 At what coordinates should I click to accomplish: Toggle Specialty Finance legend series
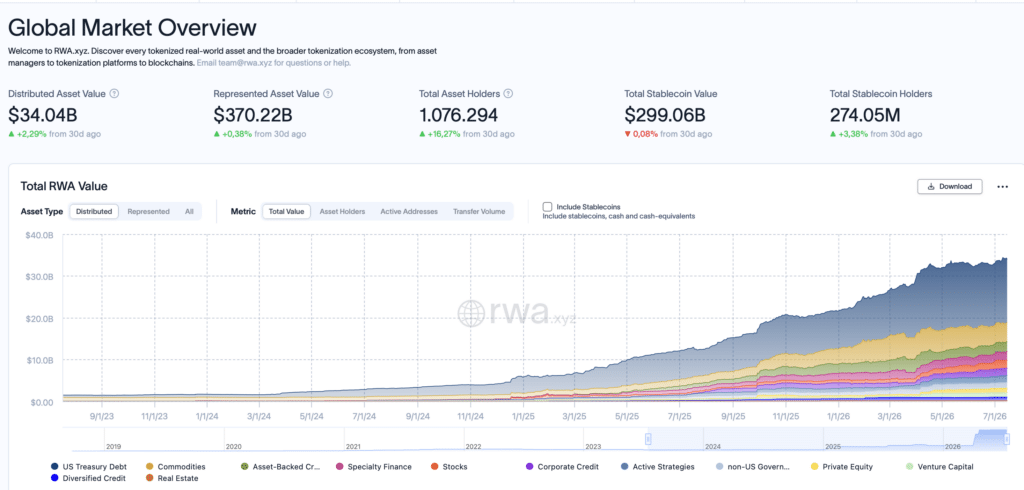point(374,466)
